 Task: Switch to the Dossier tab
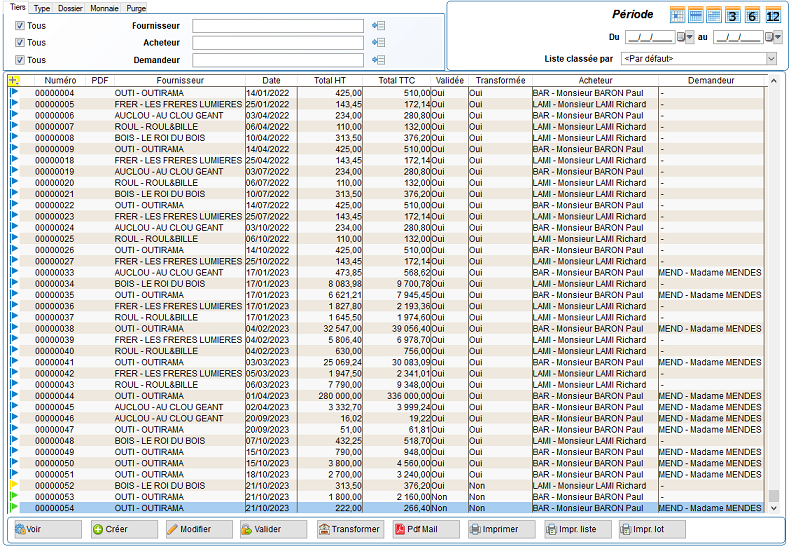[70, 7]
